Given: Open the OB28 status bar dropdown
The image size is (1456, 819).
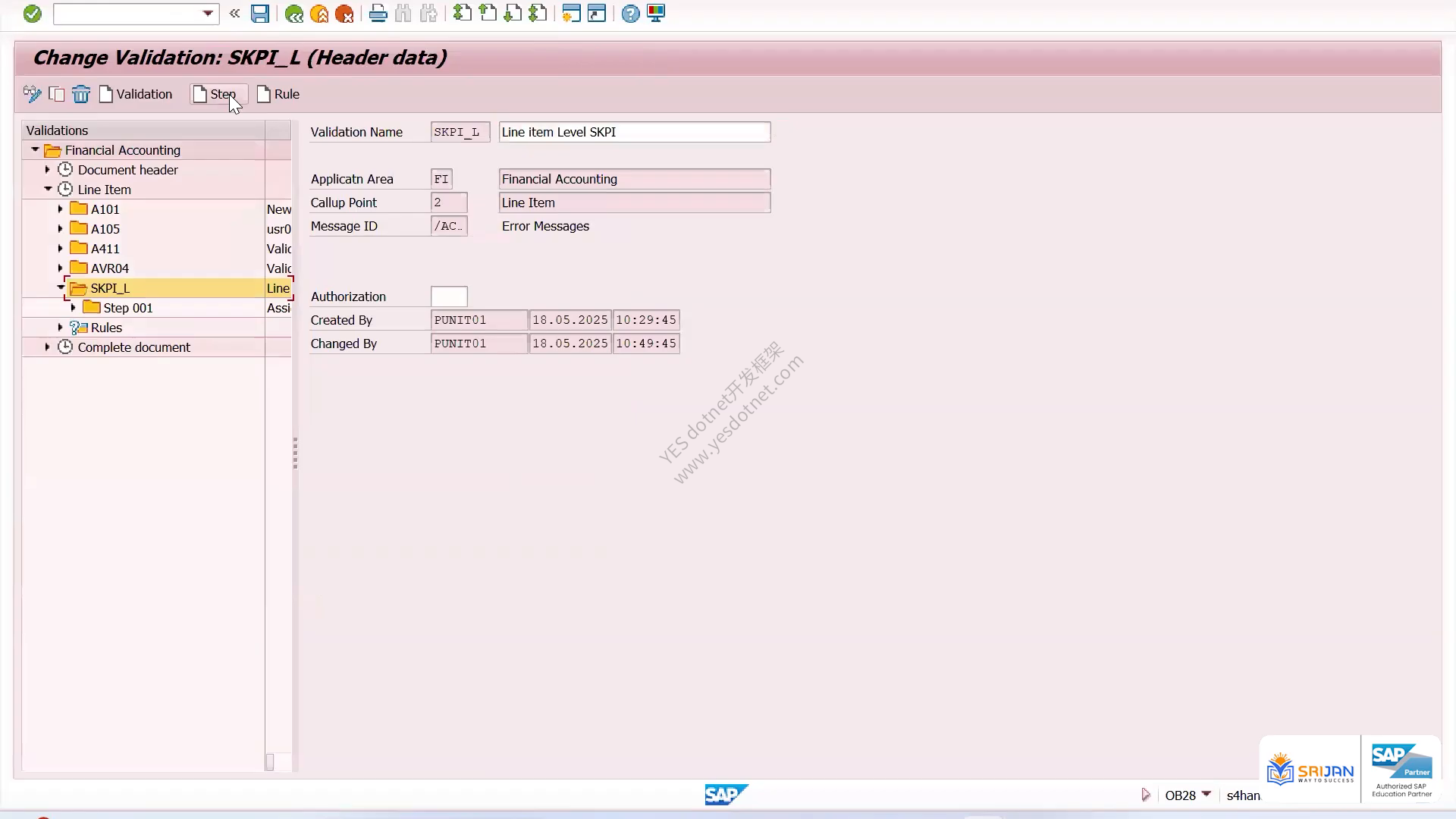Looking at the screenshot, I should coord(1207,794).
